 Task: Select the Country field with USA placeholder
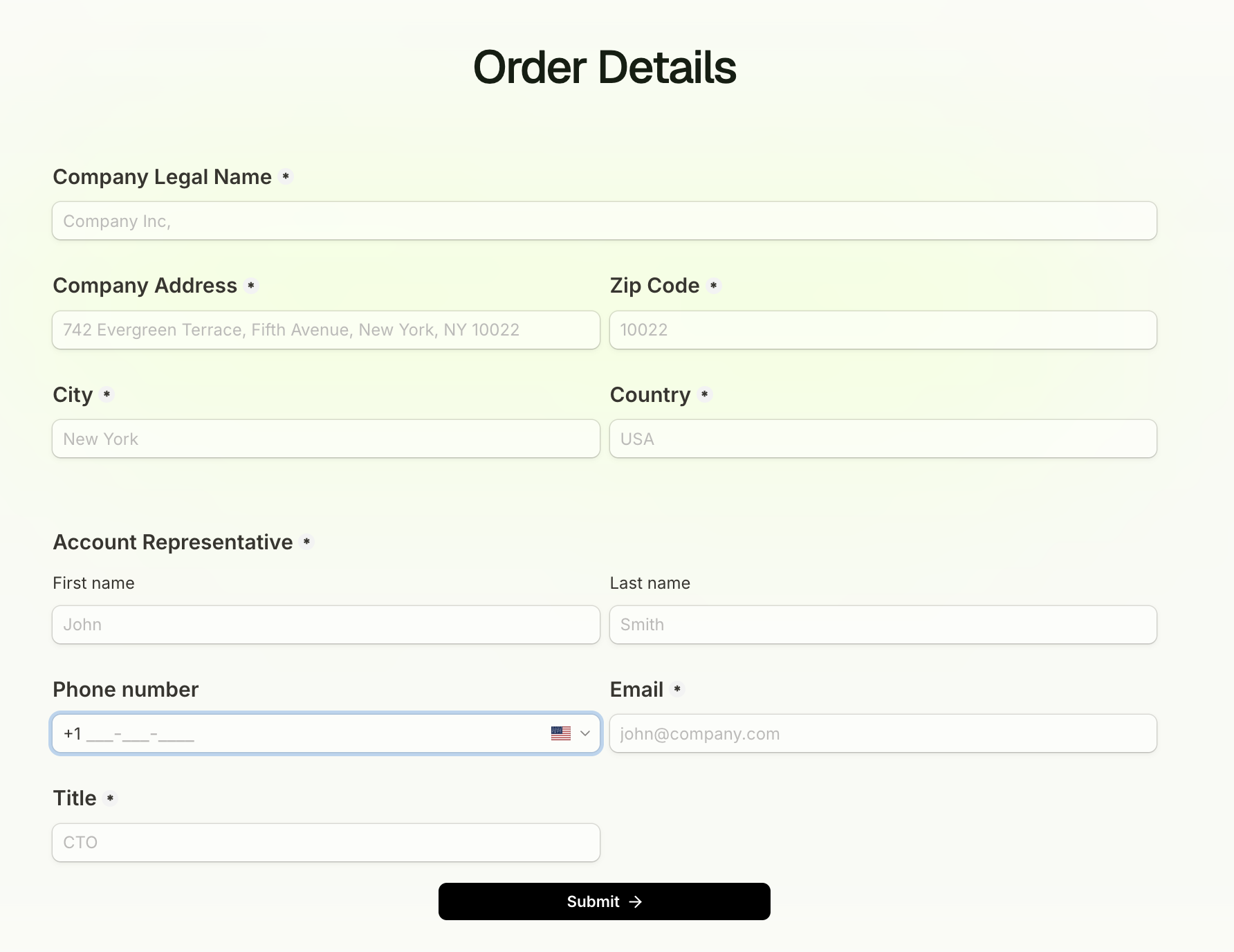pyautogui.click(x=883, y=439)
